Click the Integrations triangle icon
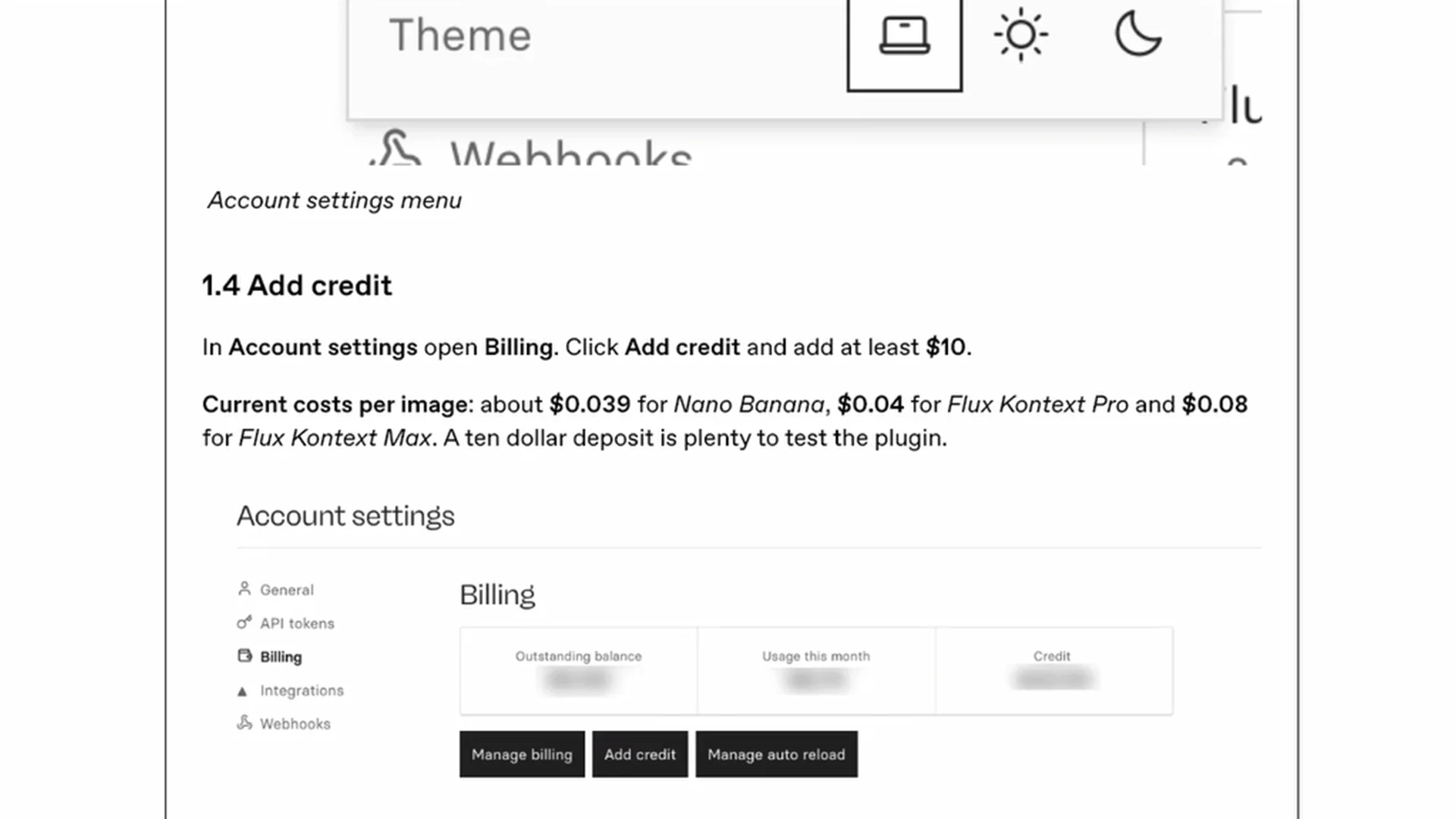This screenshot has height=819, width=1456. [242, 691]
